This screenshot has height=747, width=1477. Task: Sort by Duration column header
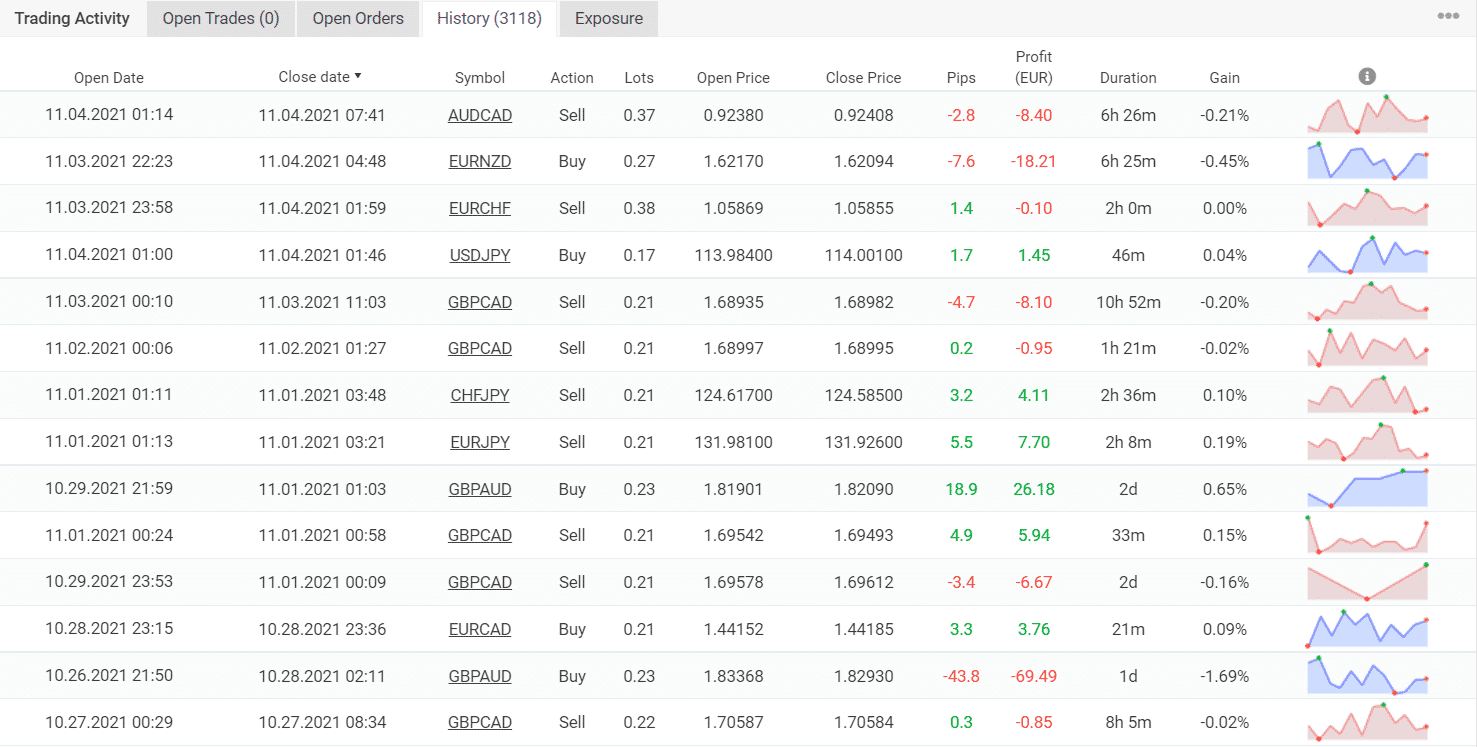pos(1128,77)
